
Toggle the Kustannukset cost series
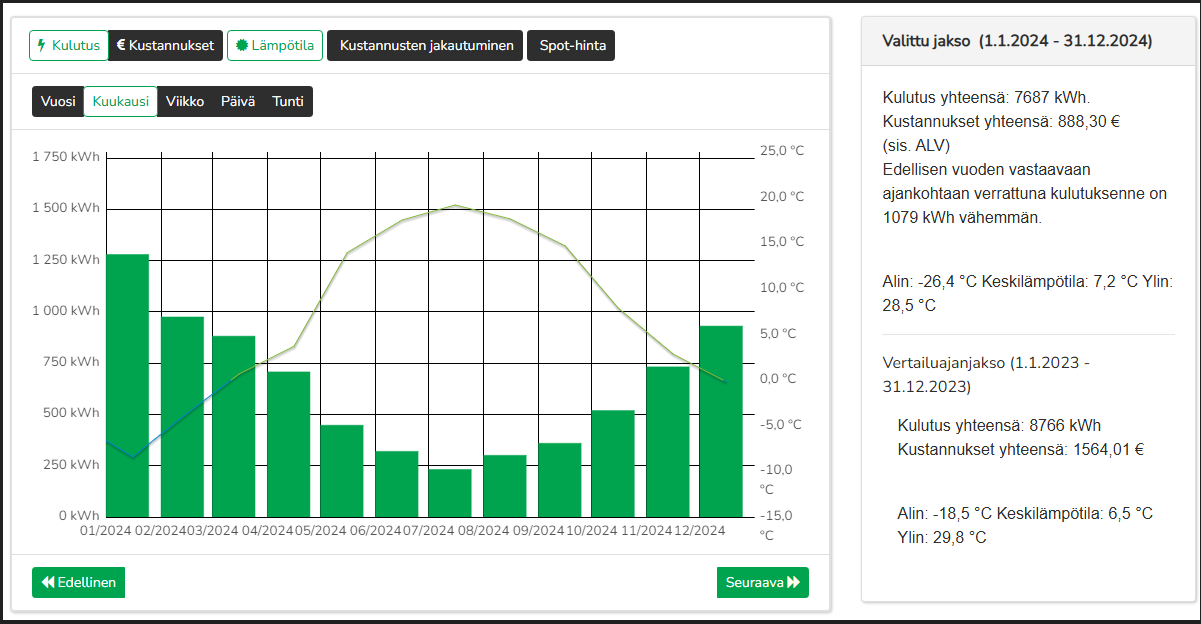point(165,46)
